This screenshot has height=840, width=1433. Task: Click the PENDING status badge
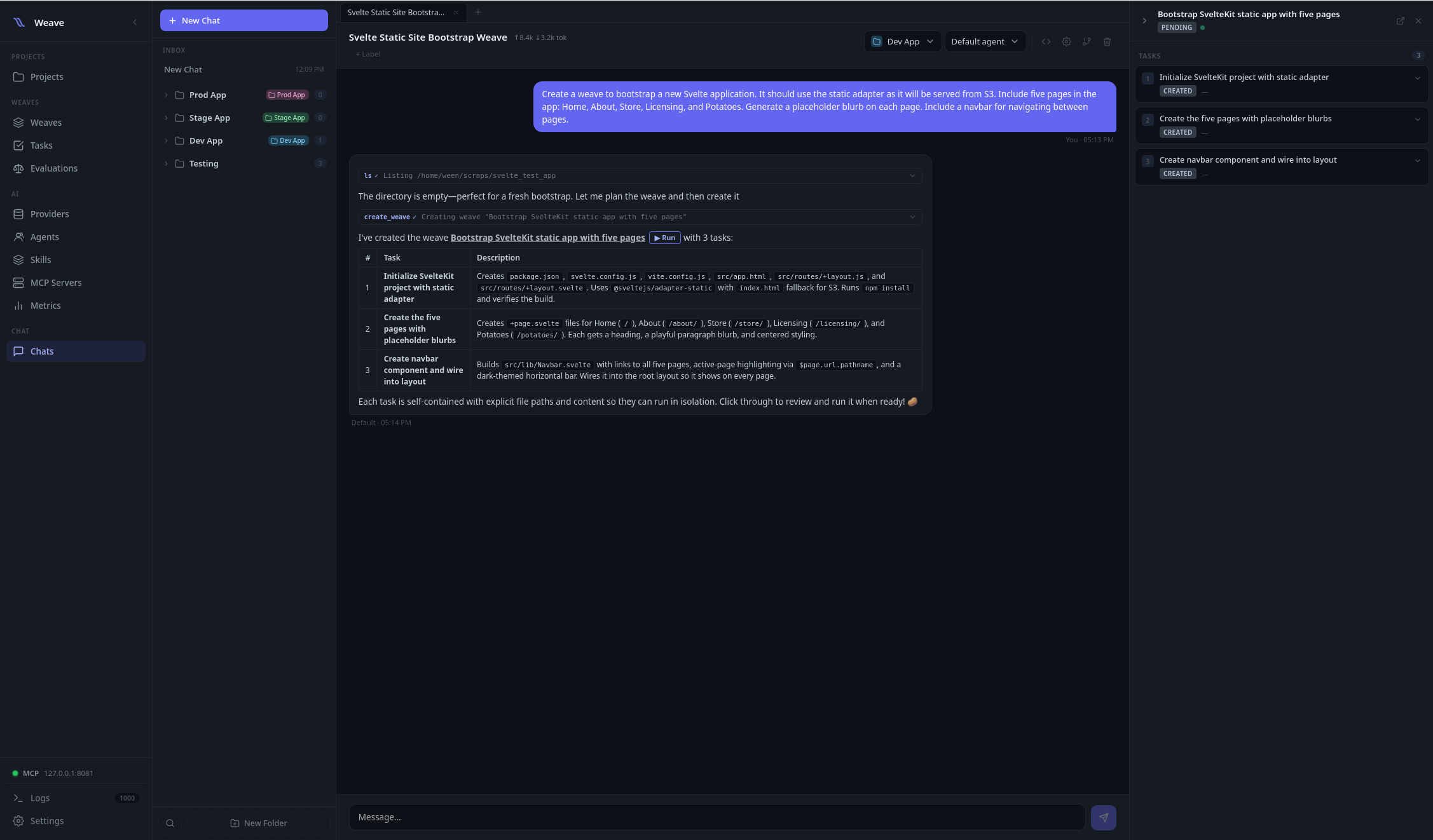[x=1177, y=27]
